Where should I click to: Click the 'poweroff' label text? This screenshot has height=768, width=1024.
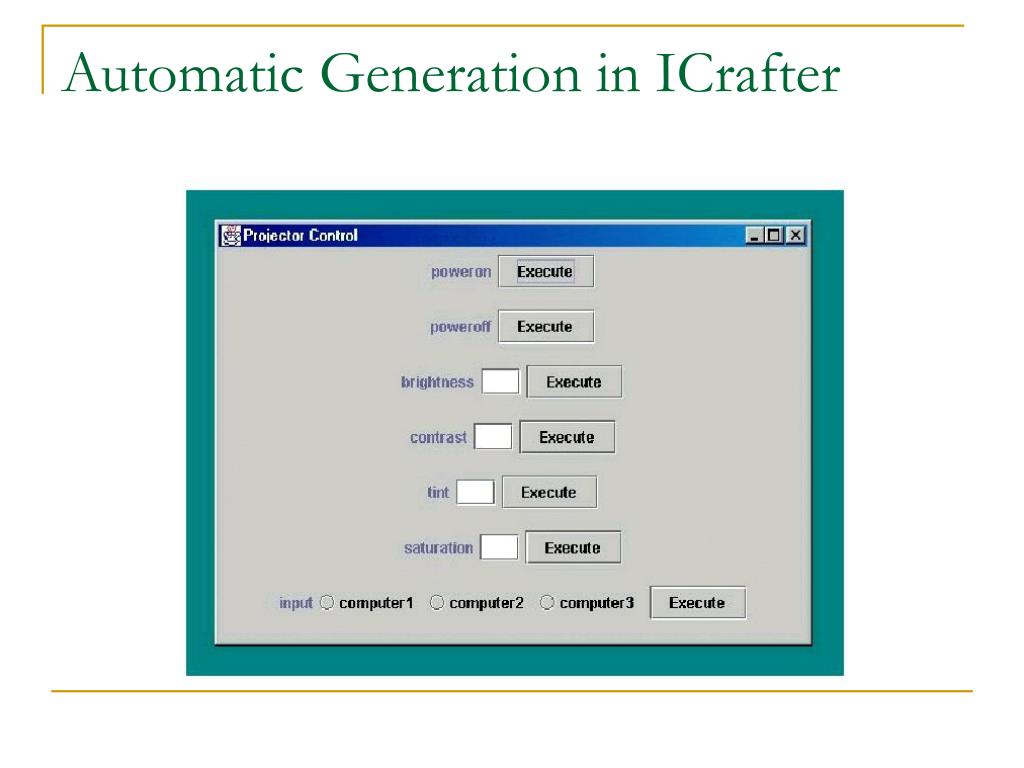click(460, 327)
